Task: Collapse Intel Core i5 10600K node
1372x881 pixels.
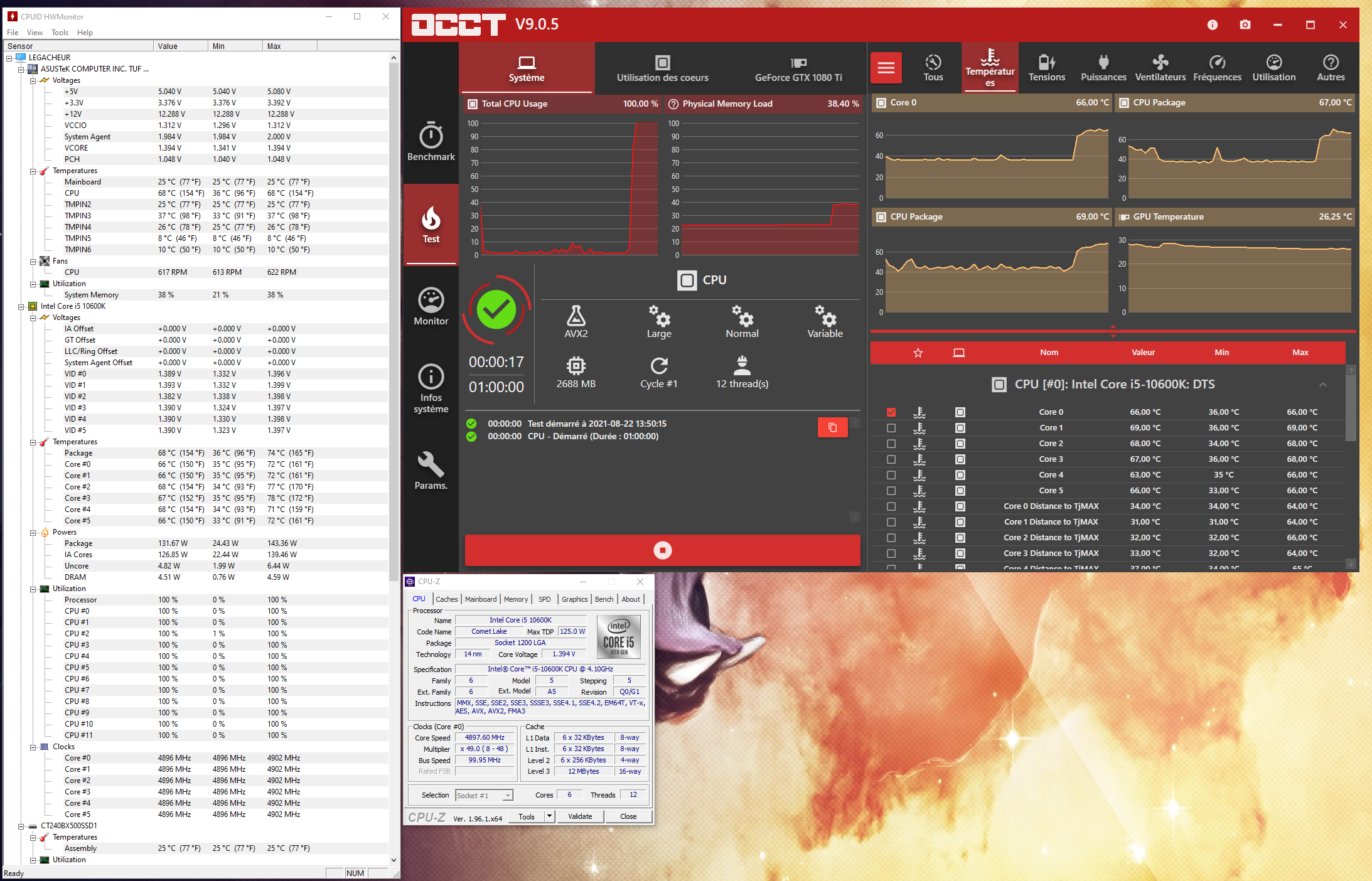Action: (x=21, y=306)
